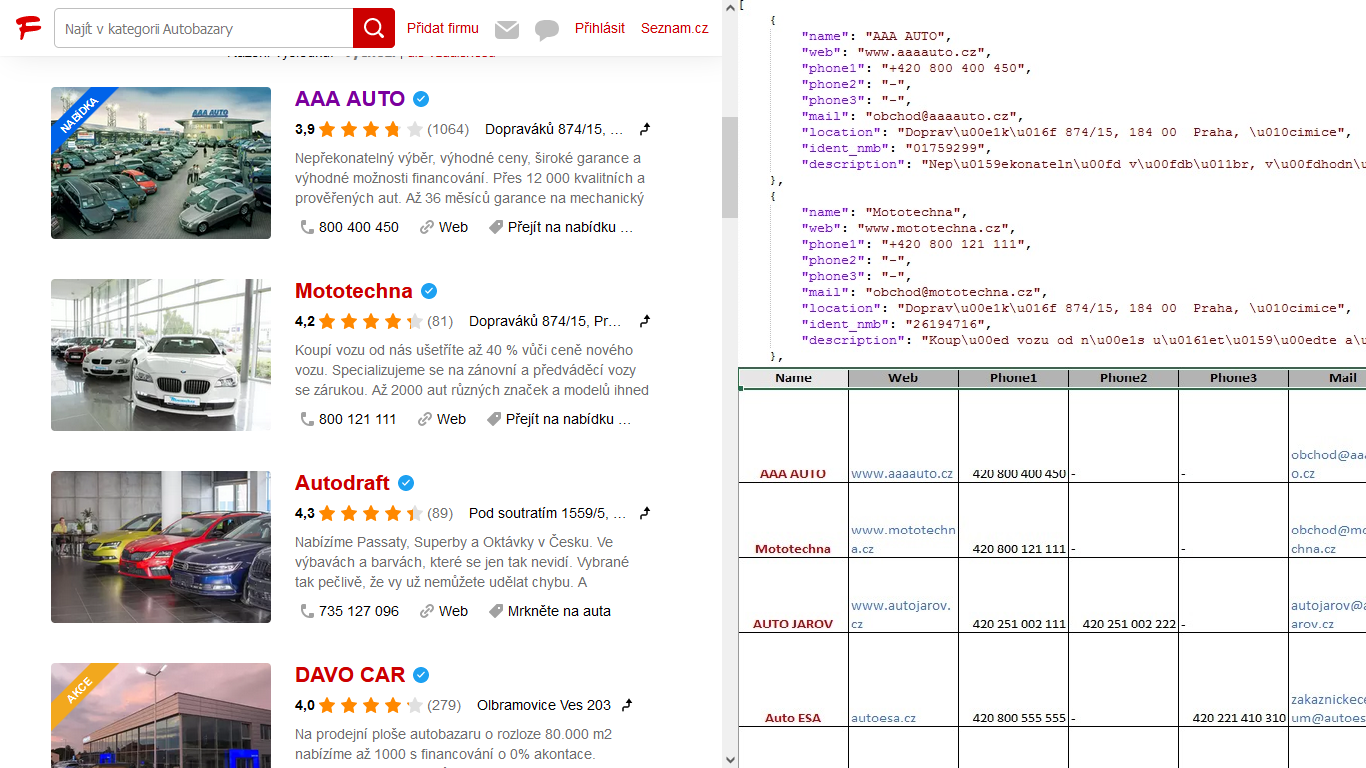1366x768 pixels.
Task: Click JSON line "web": "www.mototechna.cz"
Action: (x=910, y=228)
